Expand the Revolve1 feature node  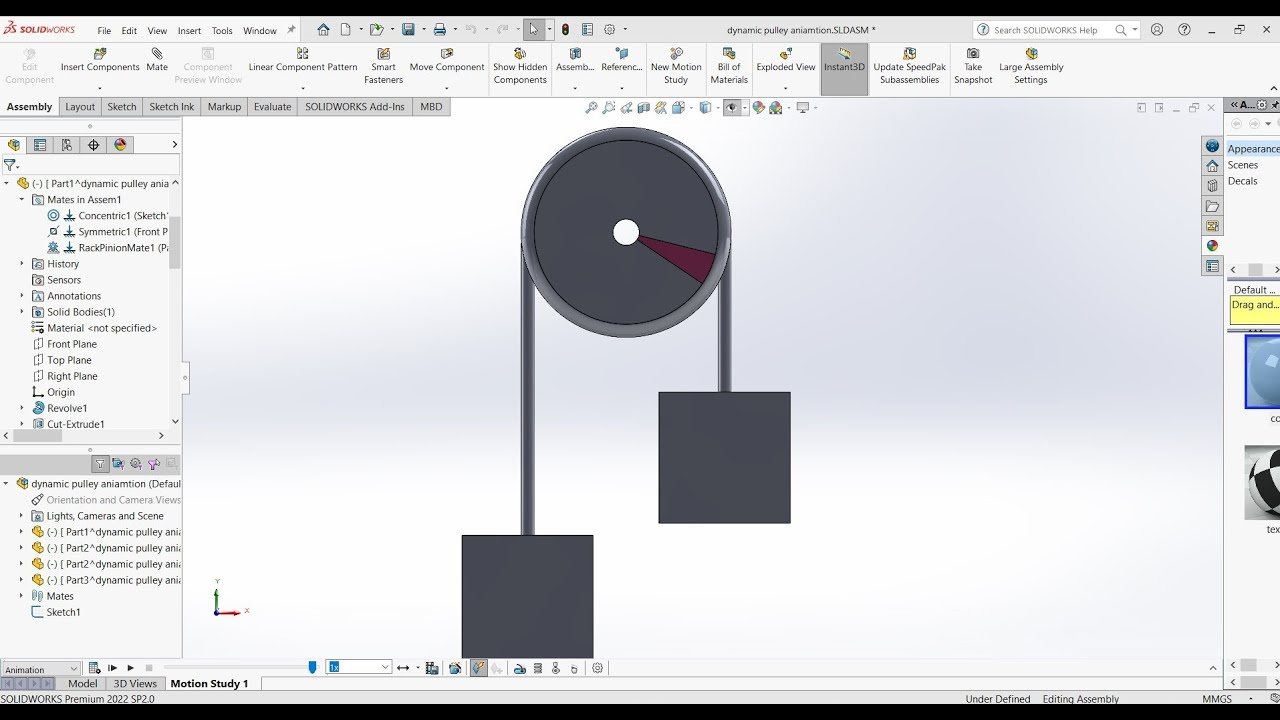(x=22, y=408)
